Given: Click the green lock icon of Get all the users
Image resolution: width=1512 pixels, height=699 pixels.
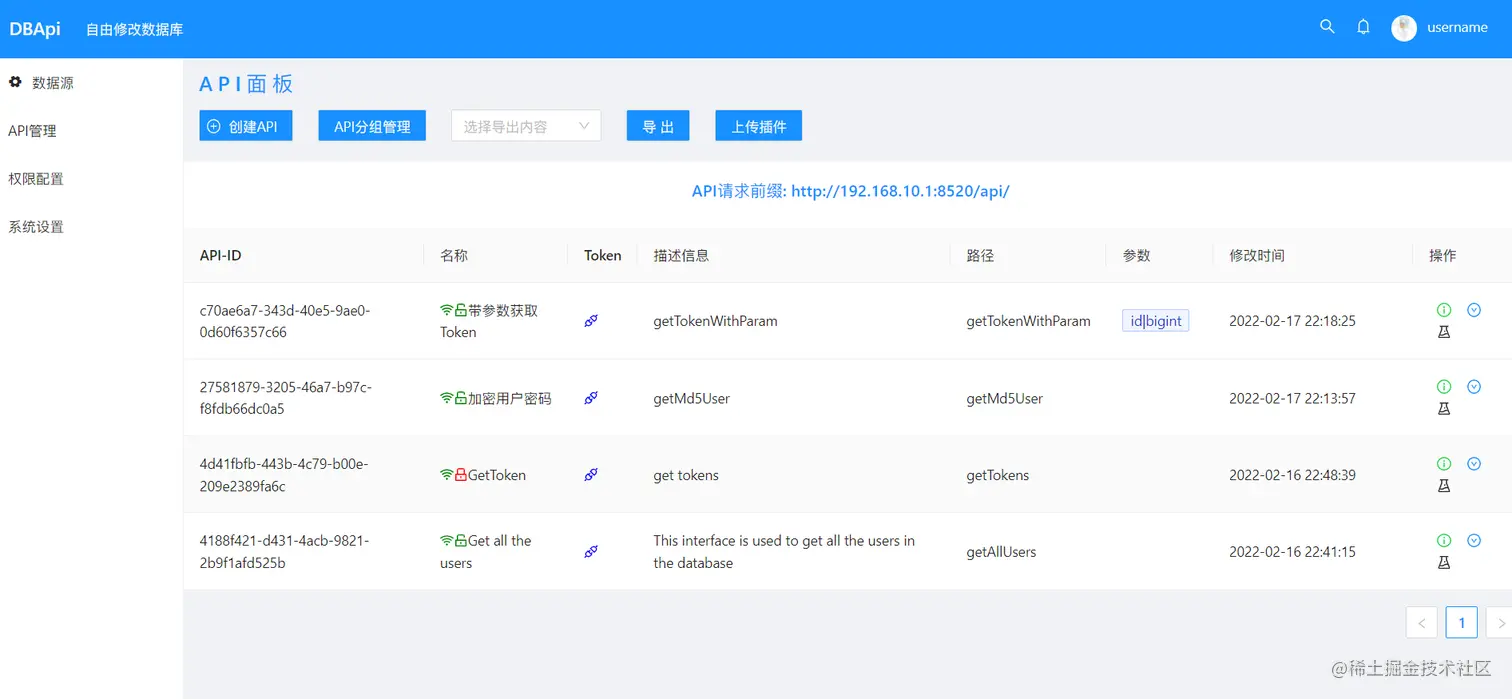Looking at the screenshot, I should click(x=461, y=541).
